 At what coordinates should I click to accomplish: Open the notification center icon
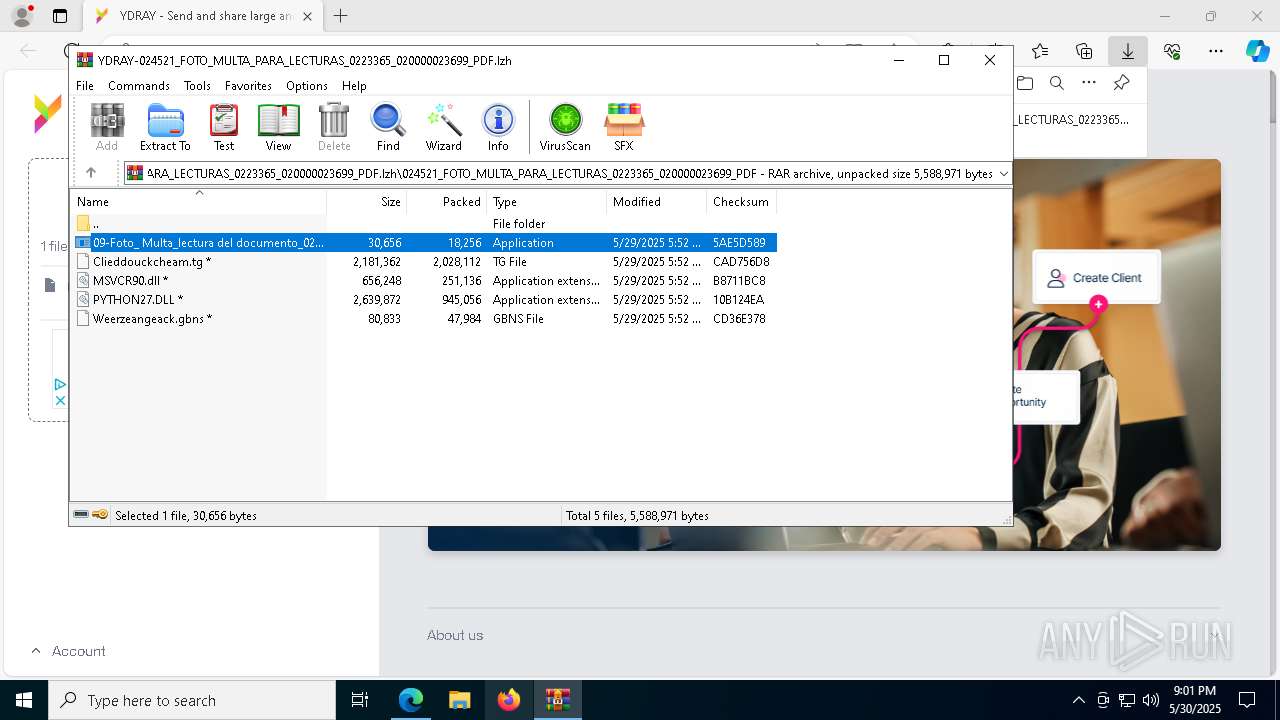[x=1247, y=700]
